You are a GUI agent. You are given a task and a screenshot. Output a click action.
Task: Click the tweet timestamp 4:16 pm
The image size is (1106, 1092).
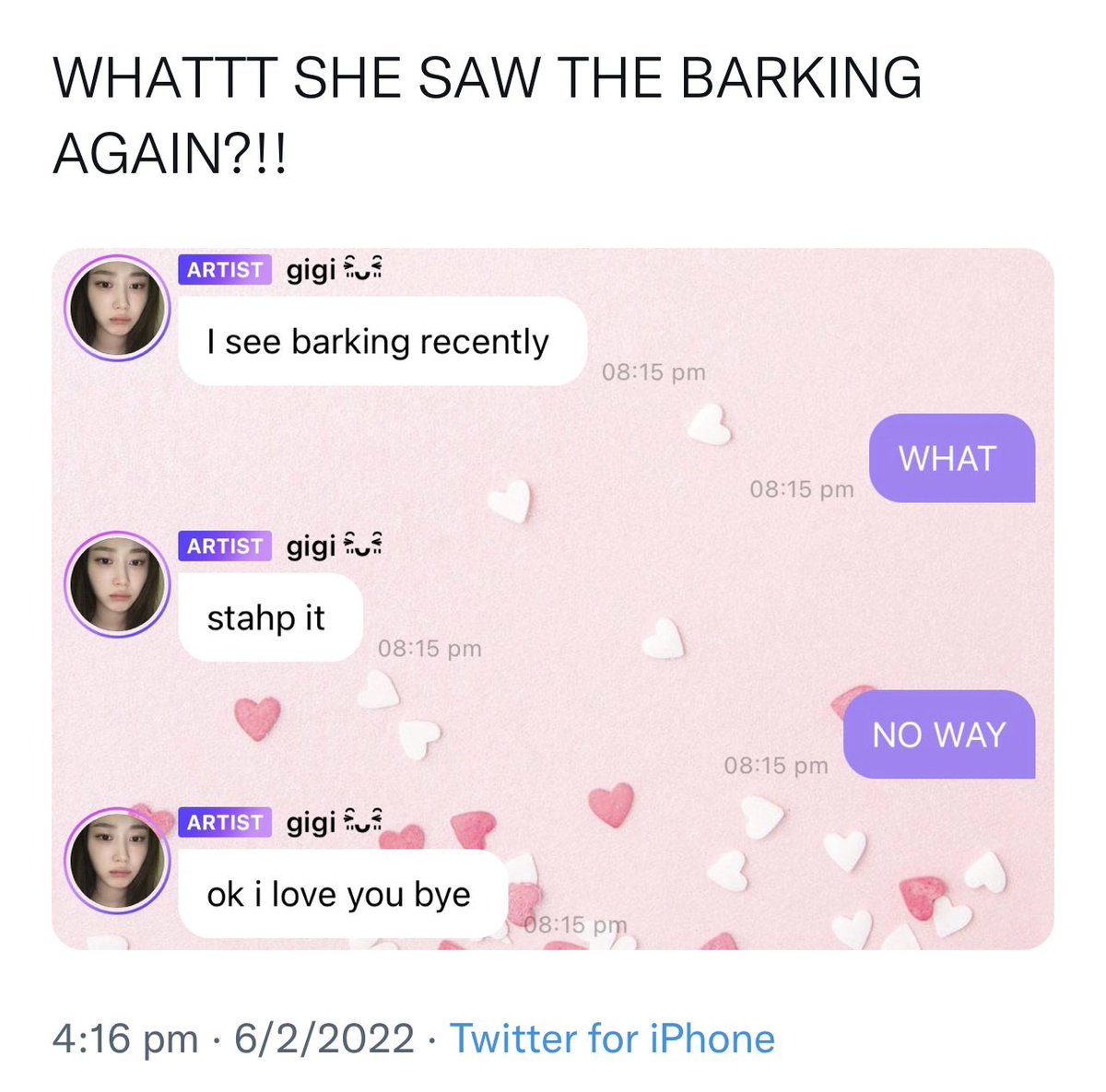[x=125, y=1039]
